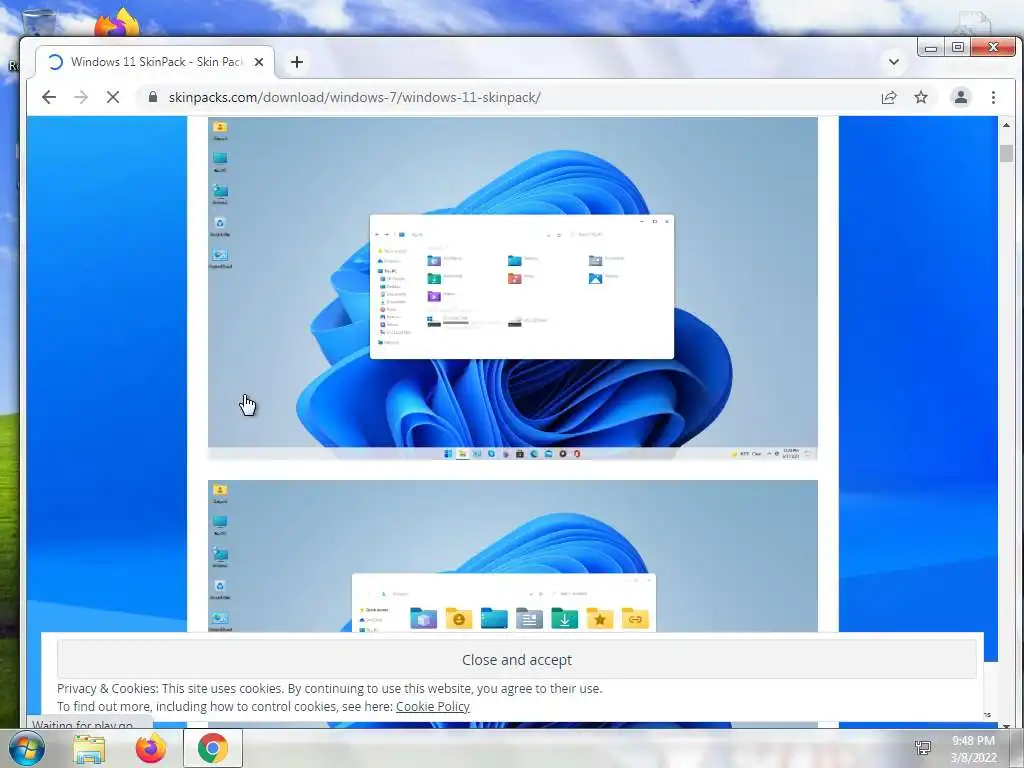
Task: Open the Chrome three-dot menu
Action: click(993, 97)
